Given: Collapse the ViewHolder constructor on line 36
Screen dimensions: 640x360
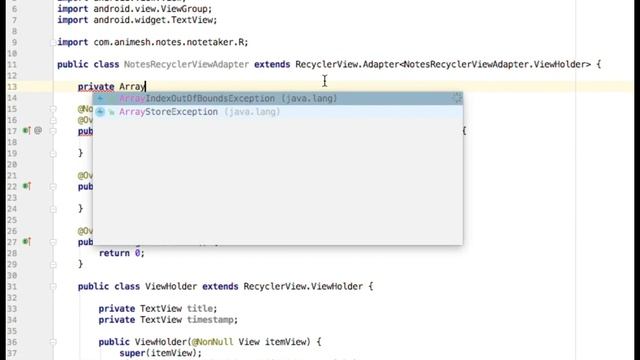Looking at the screenshot, I should click(x=53, y=342).
